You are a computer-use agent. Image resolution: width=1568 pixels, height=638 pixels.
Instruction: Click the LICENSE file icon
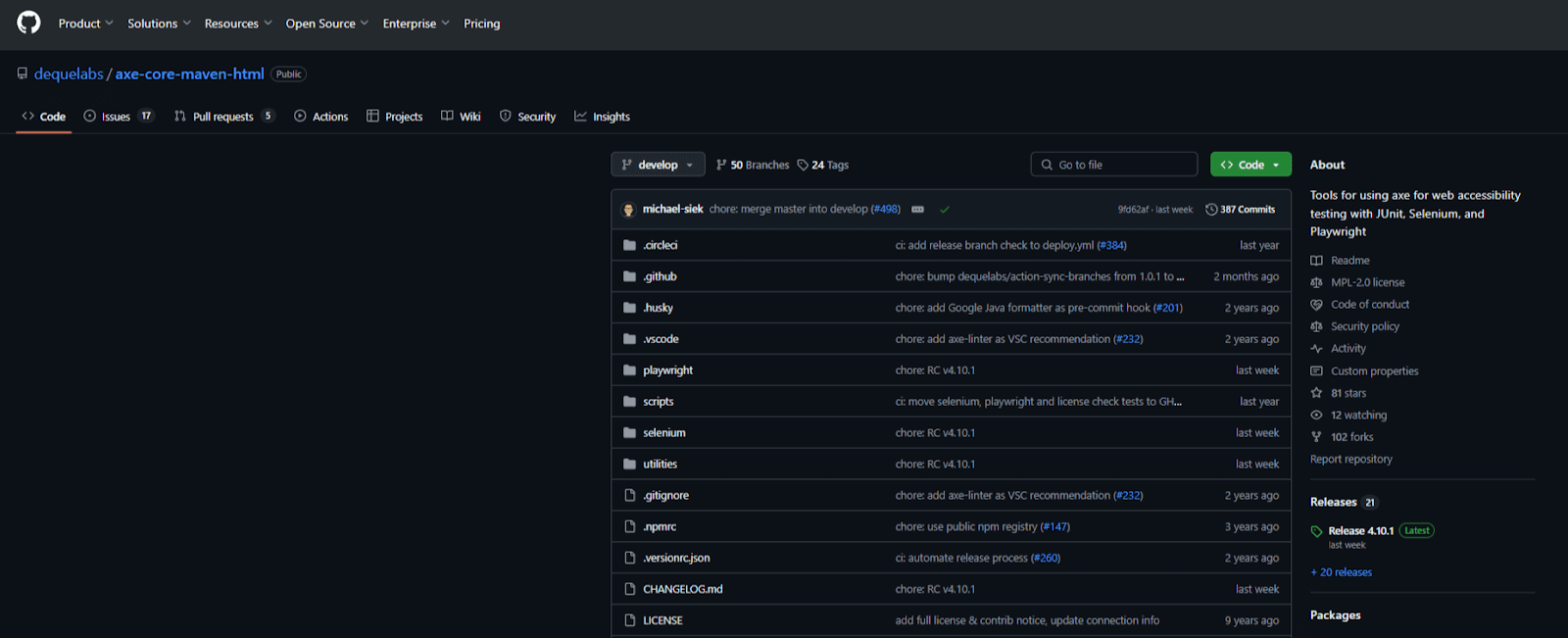(630, 620)
